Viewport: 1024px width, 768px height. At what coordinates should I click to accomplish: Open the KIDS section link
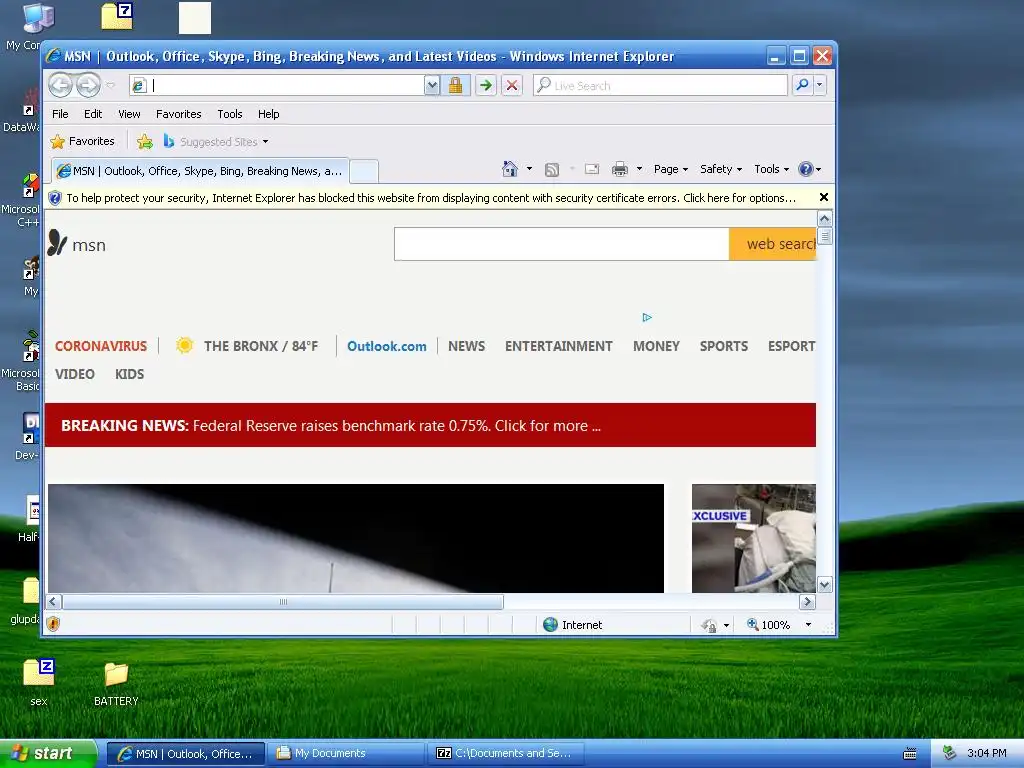[129, 374]
